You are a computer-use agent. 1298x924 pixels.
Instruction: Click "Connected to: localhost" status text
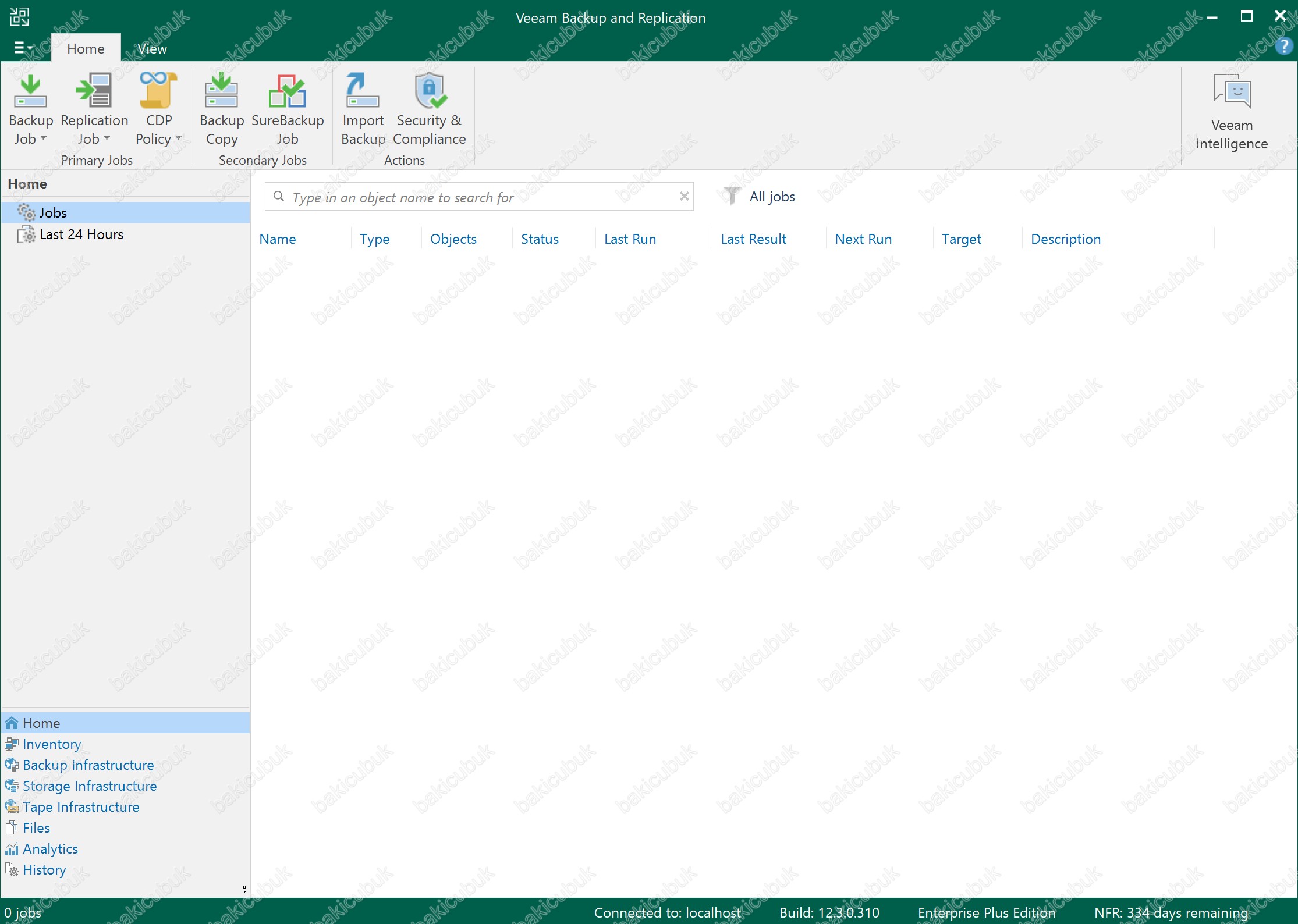coord(668,912)
